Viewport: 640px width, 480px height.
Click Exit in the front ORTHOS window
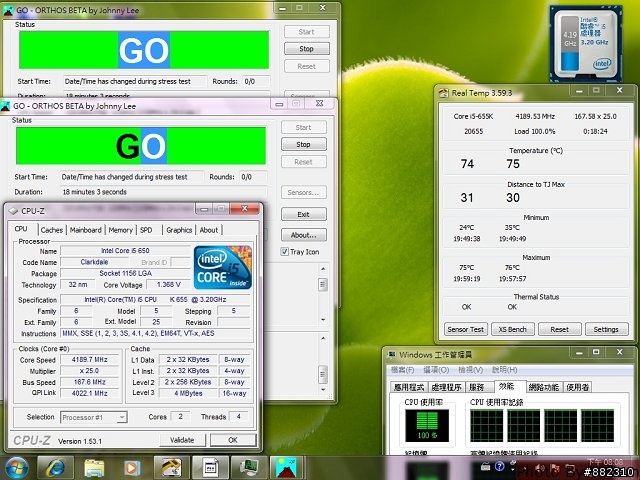pos(303,214)
